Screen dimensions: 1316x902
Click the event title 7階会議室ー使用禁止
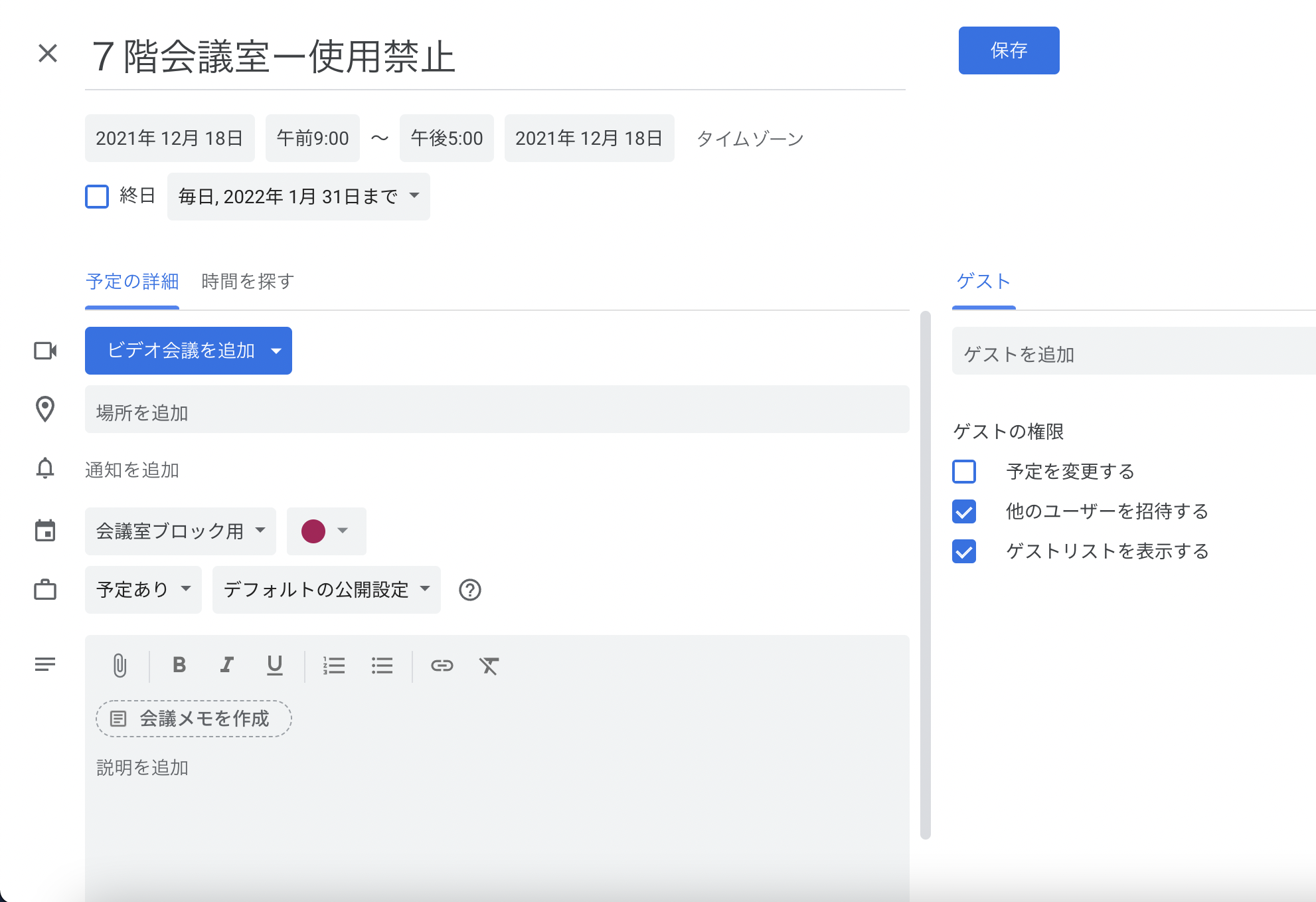(x=495, y=56)
